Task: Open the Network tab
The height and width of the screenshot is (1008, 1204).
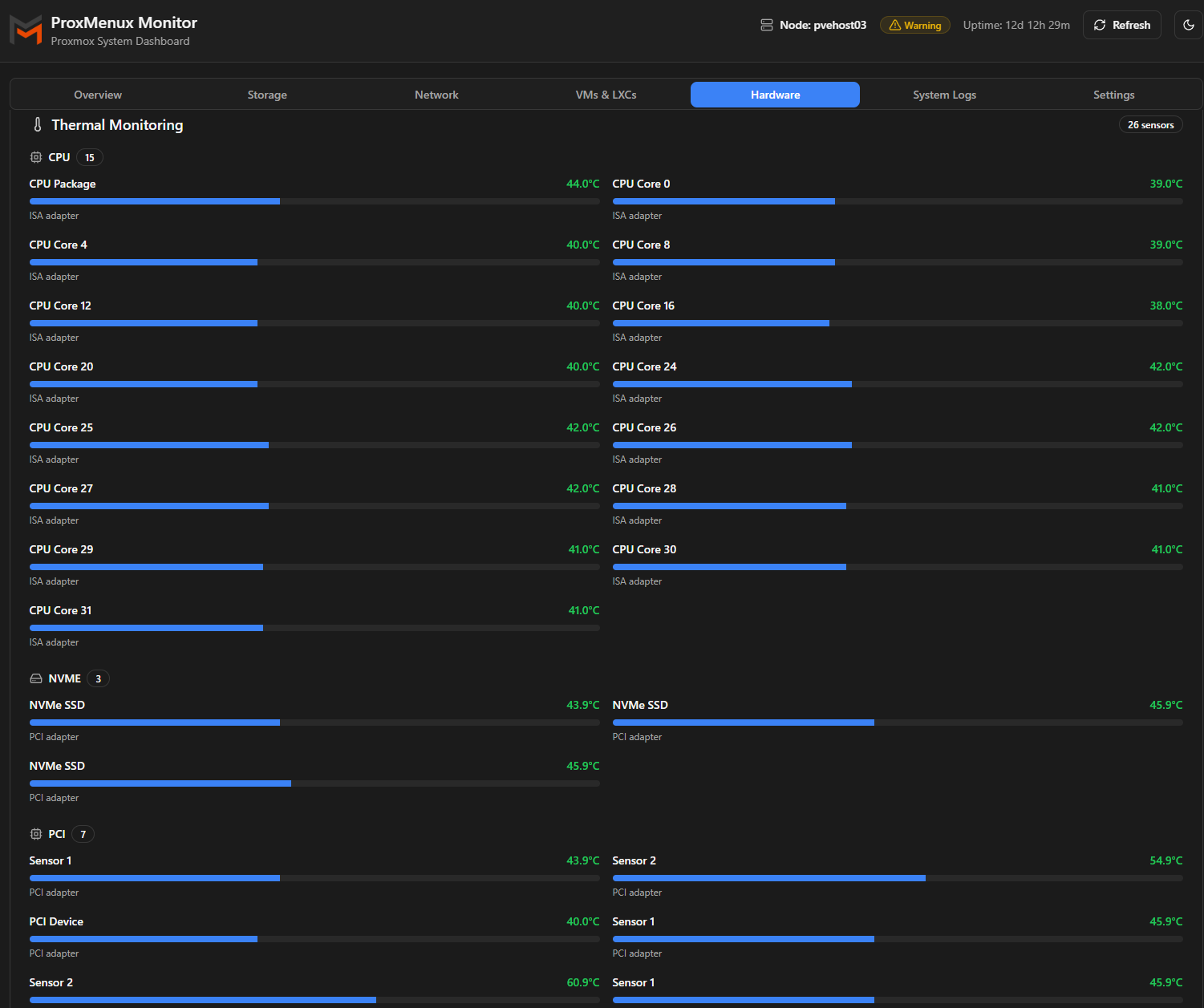Action: [x=436, y=95]
